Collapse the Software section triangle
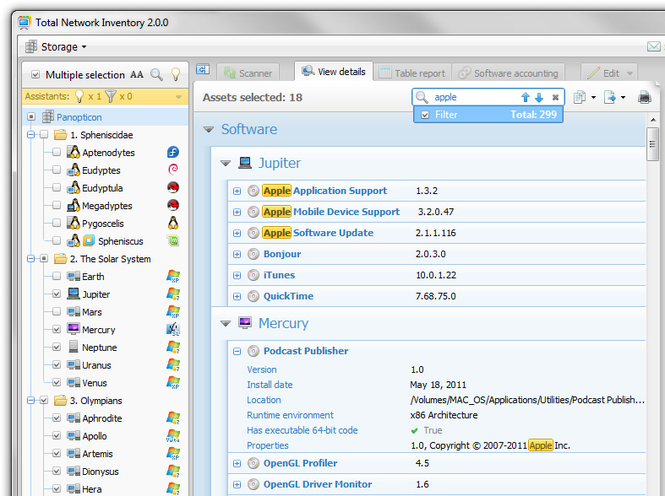Viewport: 665px width, 496px height. click(209, 129)
